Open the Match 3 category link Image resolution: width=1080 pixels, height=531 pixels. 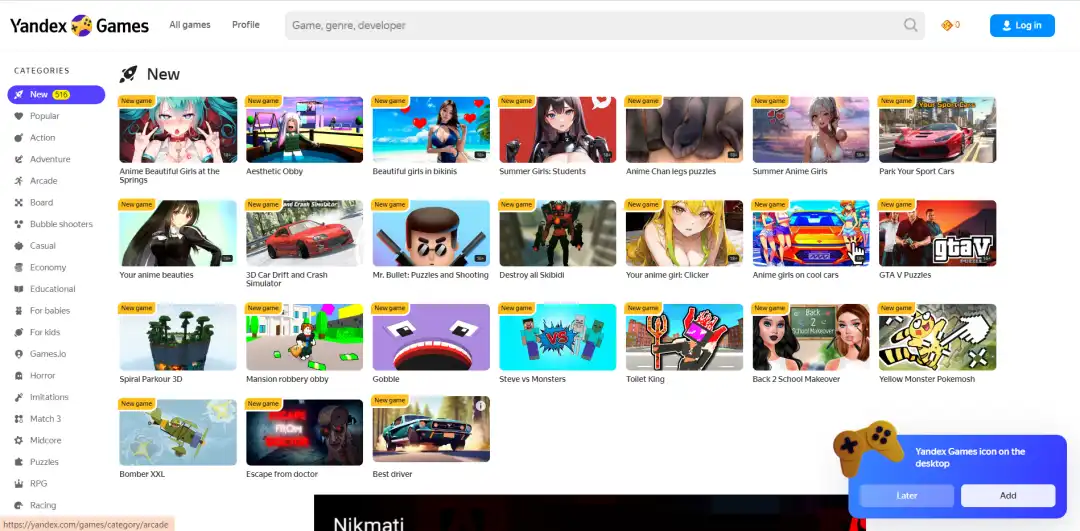click(45, 419)
